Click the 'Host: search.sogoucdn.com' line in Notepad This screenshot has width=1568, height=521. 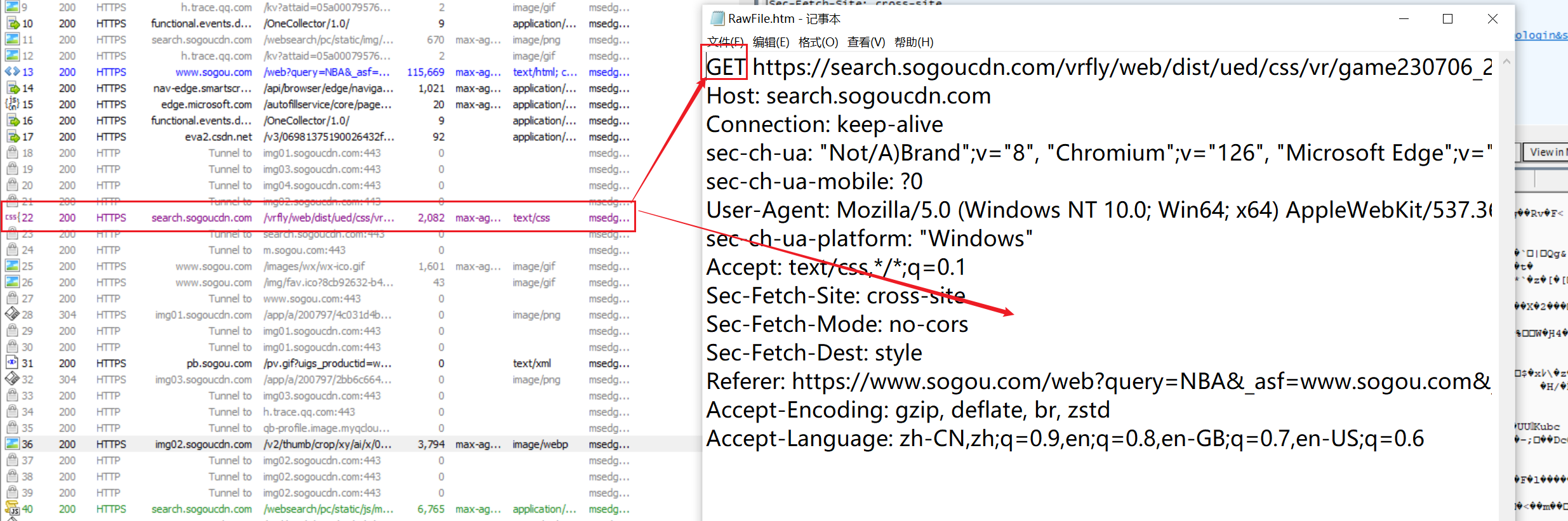point(848,96)
